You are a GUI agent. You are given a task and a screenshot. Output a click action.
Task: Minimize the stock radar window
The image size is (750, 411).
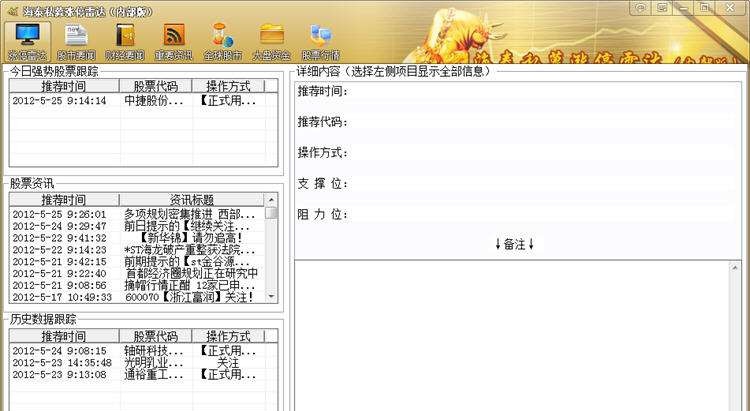point(684,7)
